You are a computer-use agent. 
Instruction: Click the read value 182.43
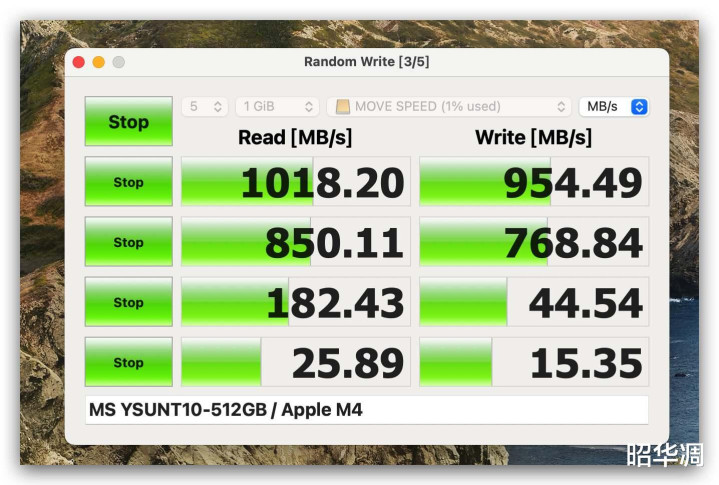(x=296, y=302)
